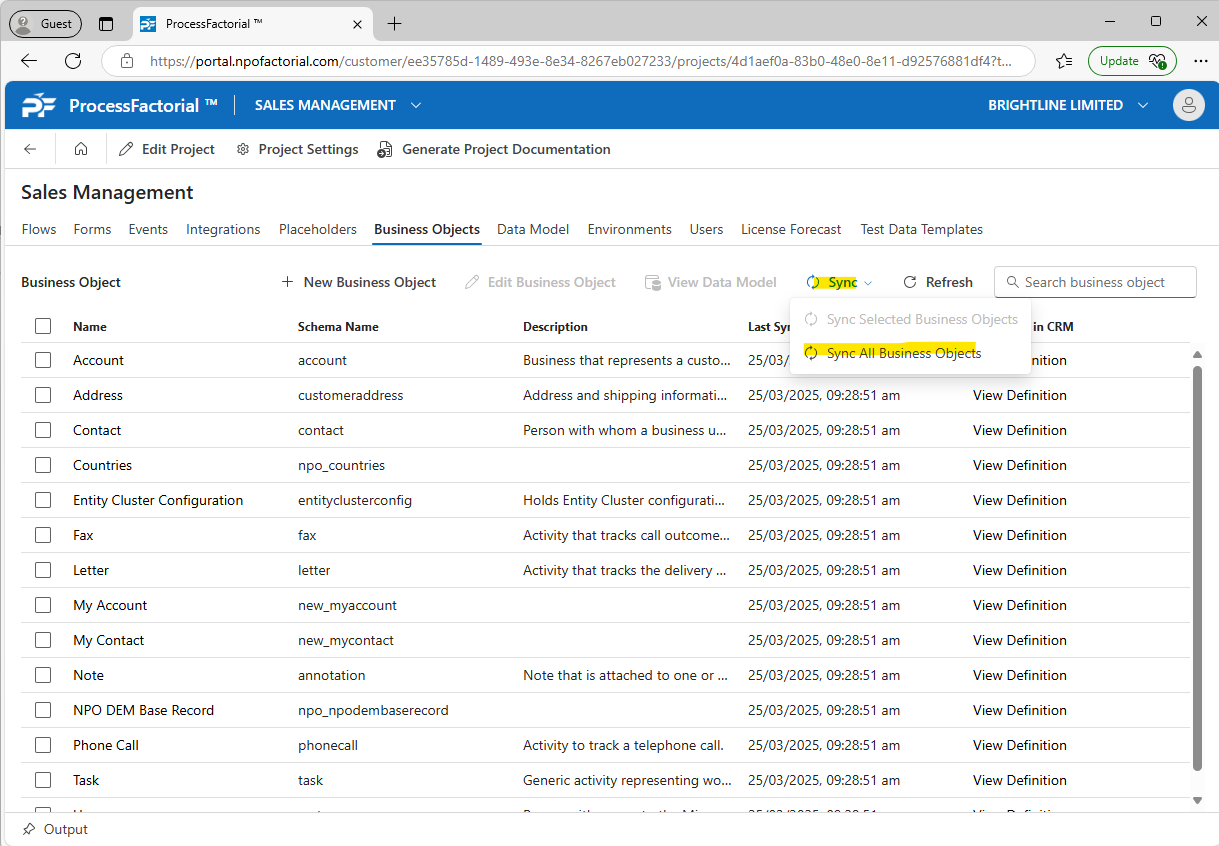Open Project Settings gear icon
Screen dimensions: 1219x846
point(243,149)
